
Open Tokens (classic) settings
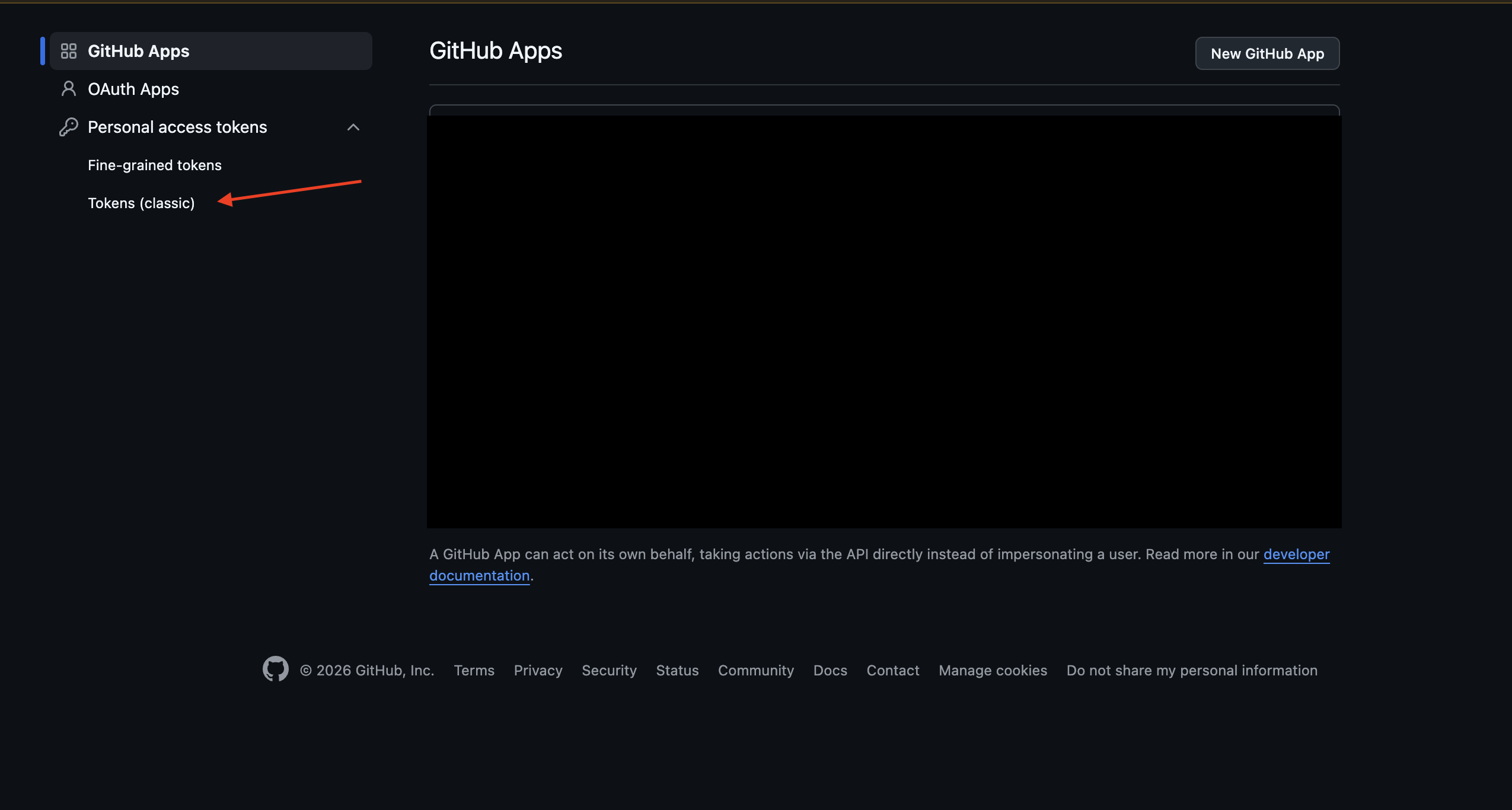point(141,203)
